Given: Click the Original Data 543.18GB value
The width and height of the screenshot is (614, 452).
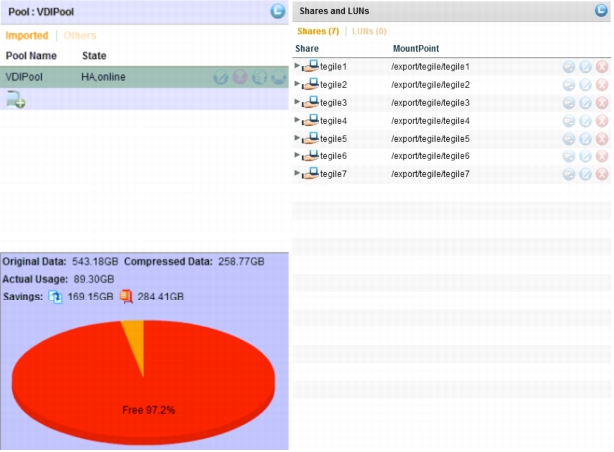Looking at the screenshot, I should pyautogui.click(x=95, y=262).
